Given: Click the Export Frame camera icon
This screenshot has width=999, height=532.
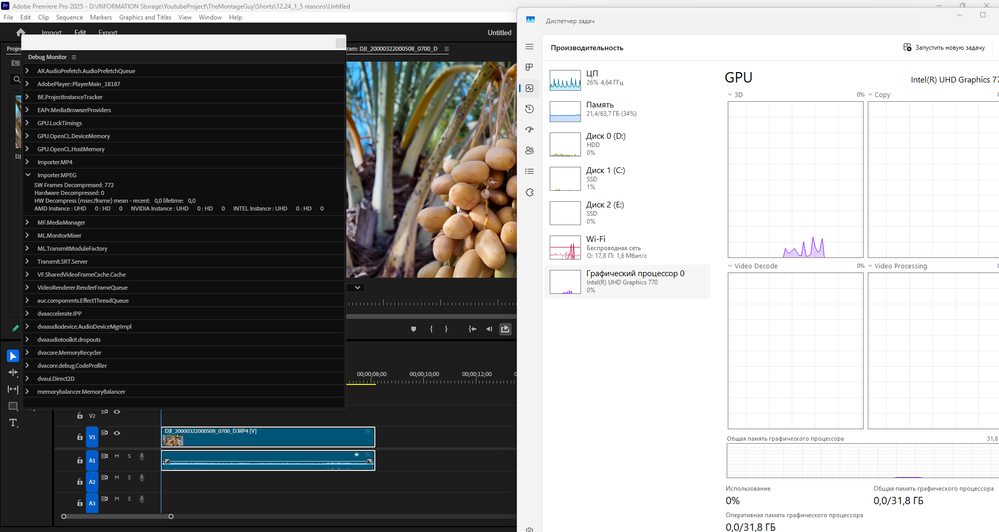Looking at the screenshot, I should (x=505, y=329).
